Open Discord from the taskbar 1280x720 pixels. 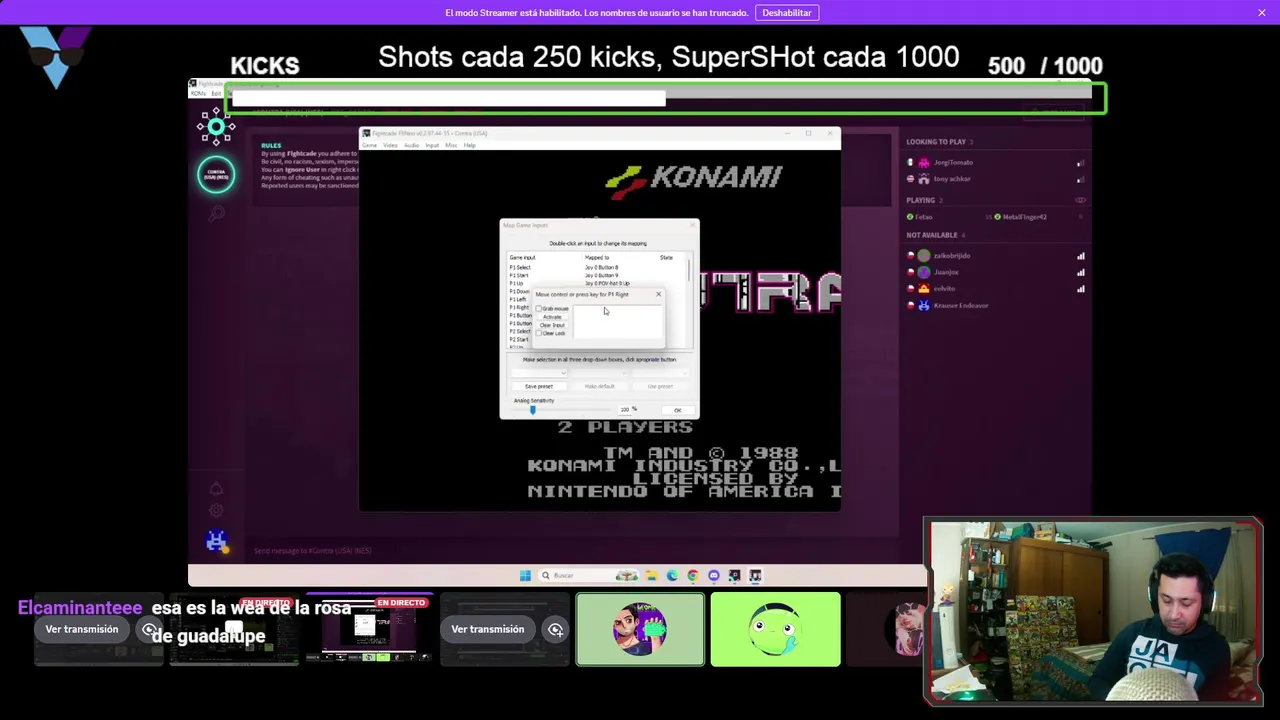tap(714, 575)
